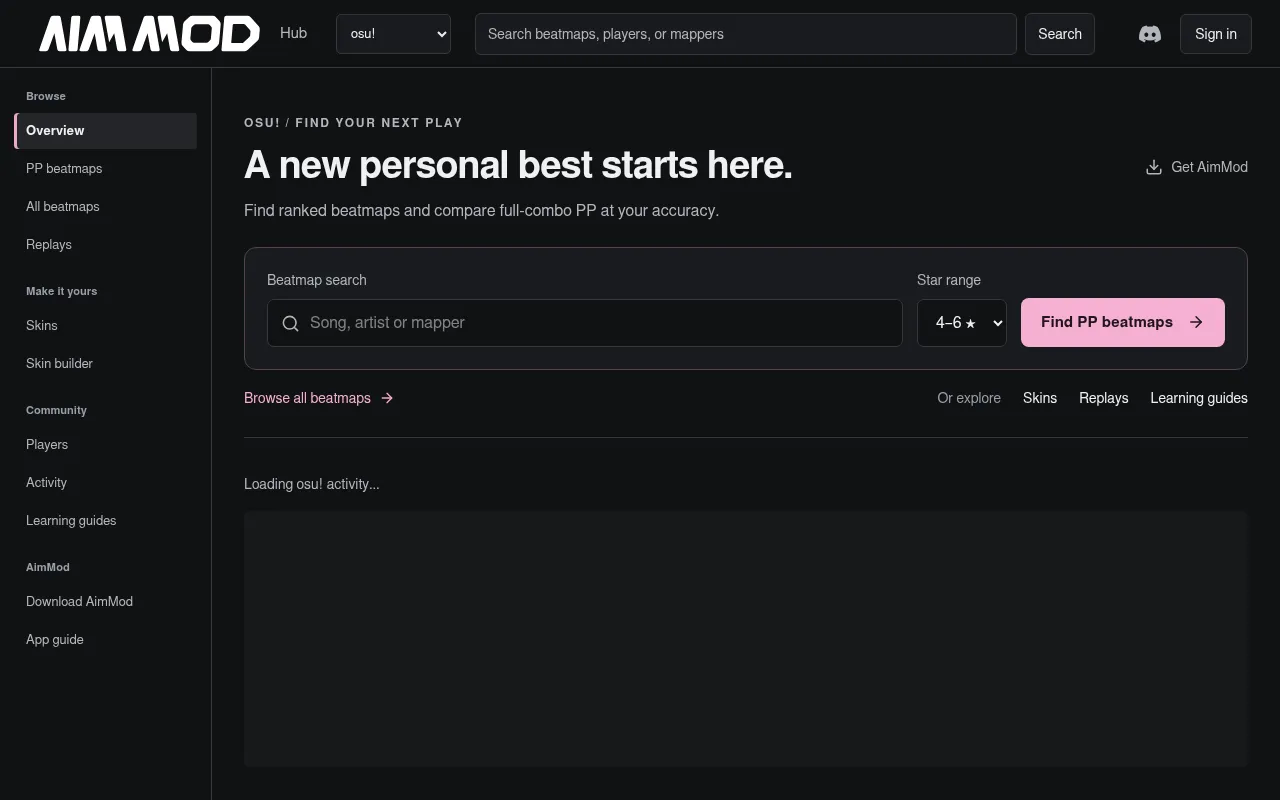Click the Find PP beatmaps button
Viewport: 1280px width, 800px height.
1123,322
